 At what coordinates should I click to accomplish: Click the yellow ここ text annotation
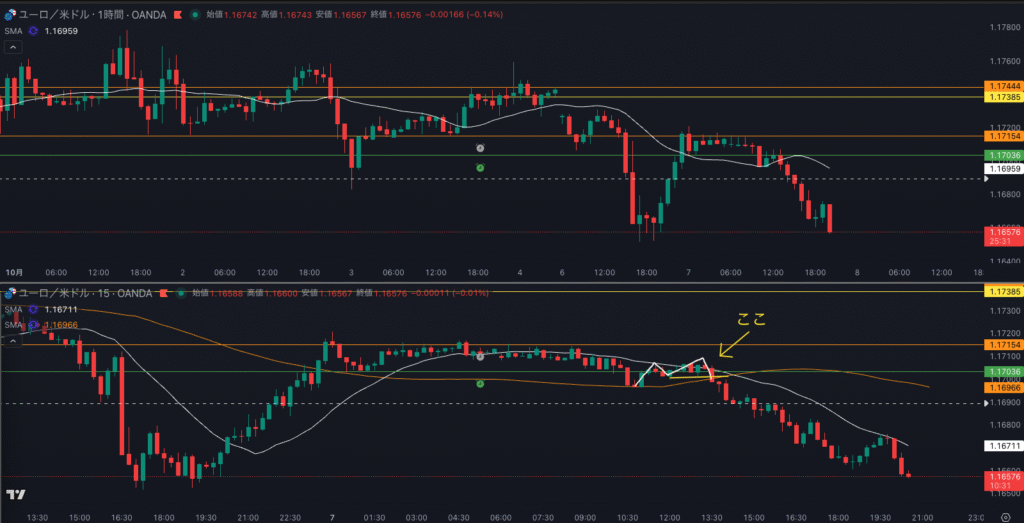[751, 322]
